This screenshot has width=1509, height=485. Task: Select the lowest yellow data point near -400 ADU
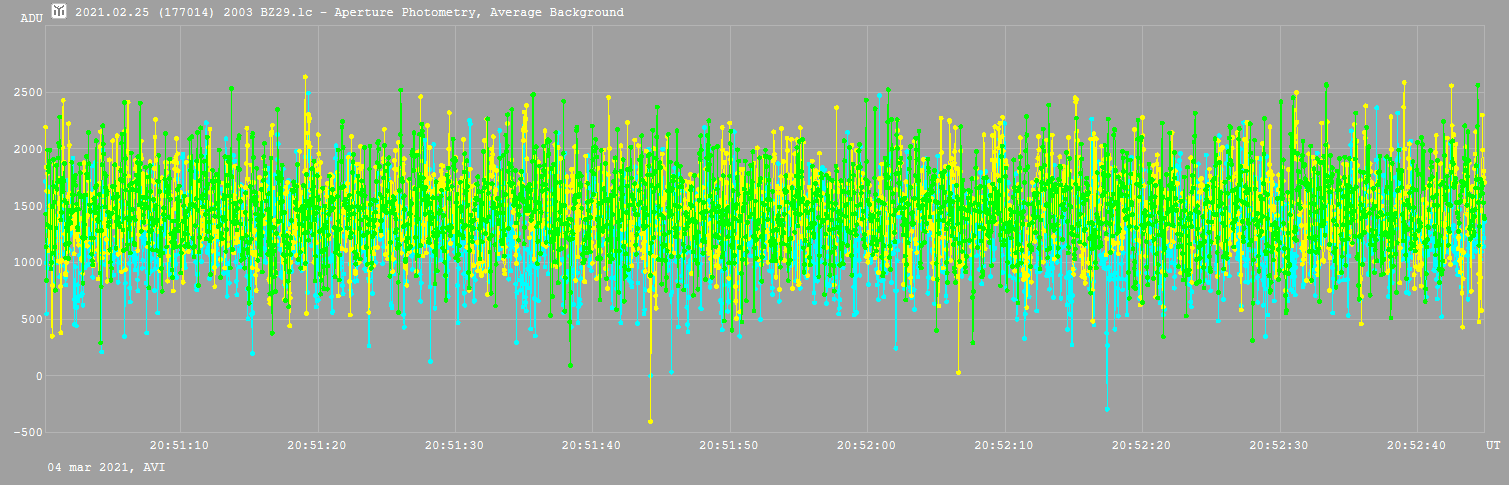[x=650, y=421]
